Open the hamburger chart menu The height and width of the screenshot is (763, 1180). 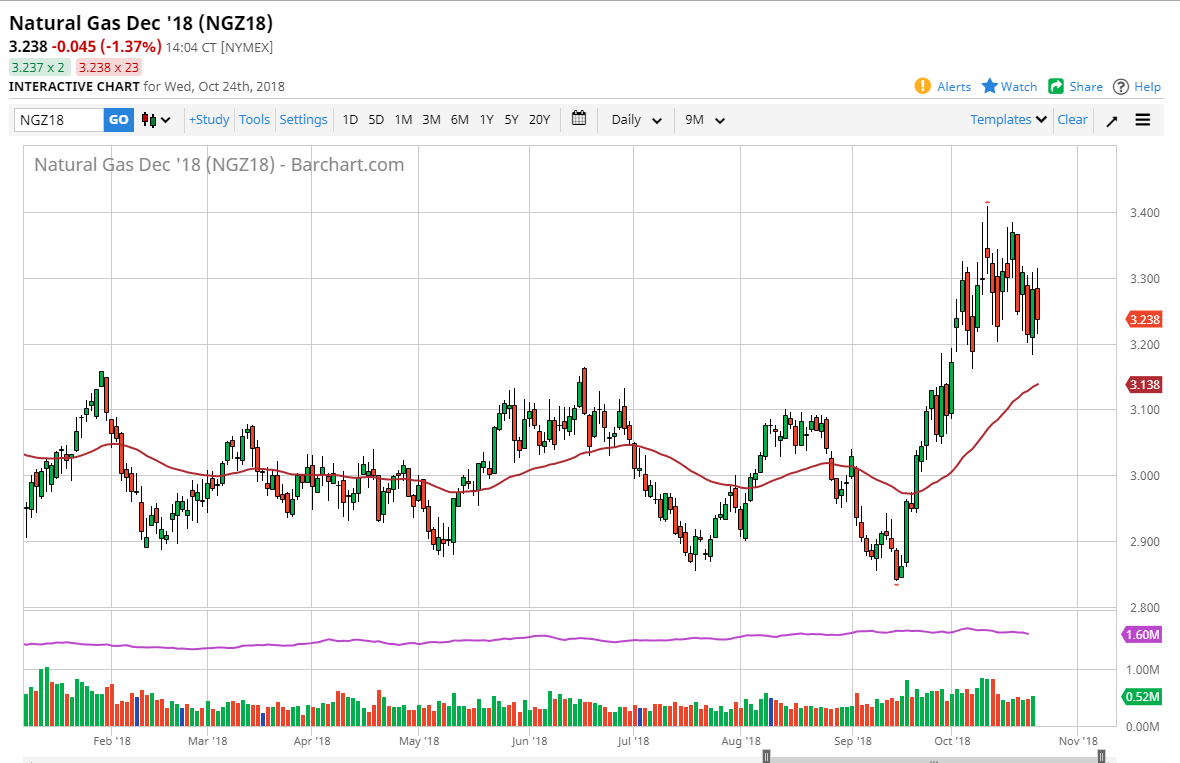(x=1143, y=120)
